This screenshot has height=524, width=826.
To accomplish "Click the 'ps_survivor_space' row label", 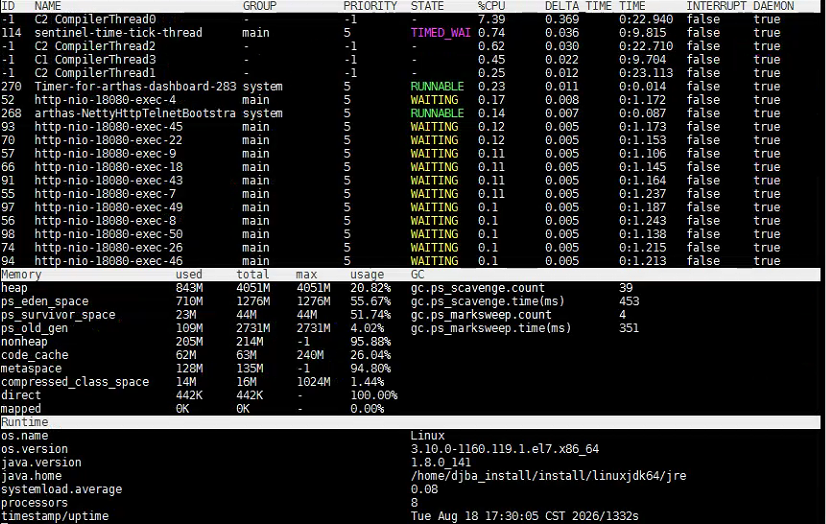I will (x=58, y=315).
